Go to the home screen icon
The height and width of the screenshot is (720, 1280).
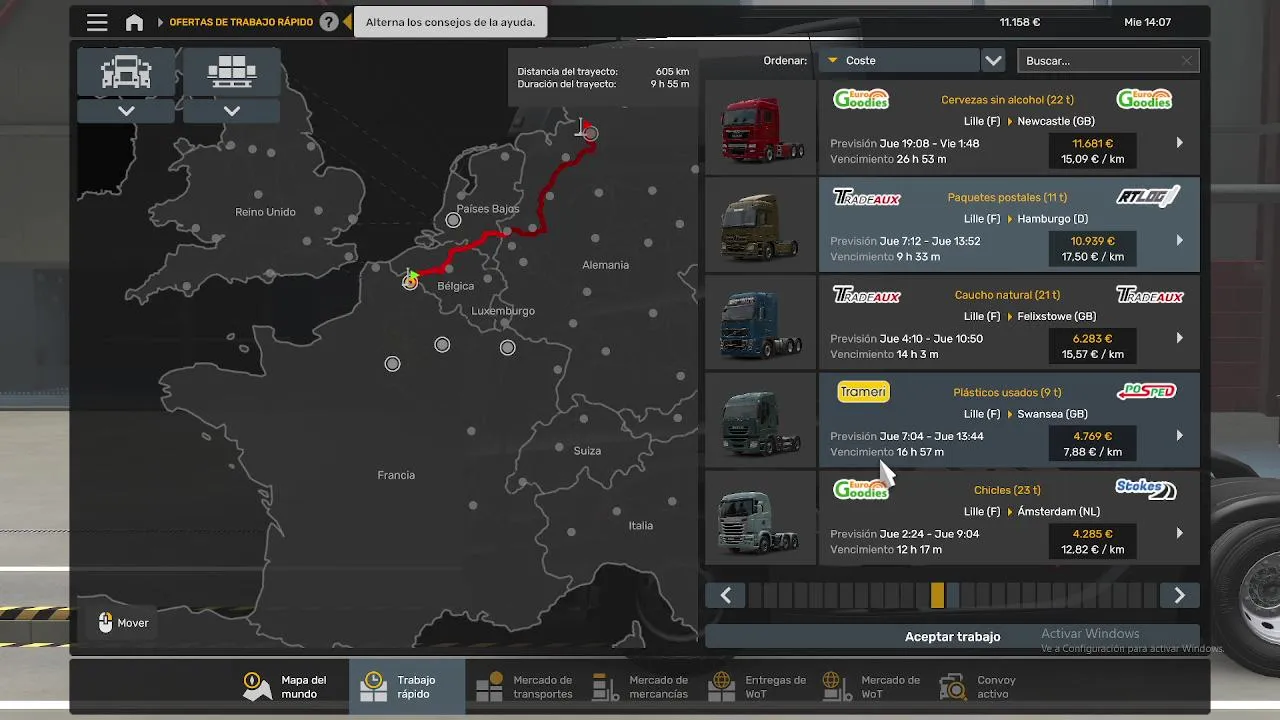coord(134,22)
